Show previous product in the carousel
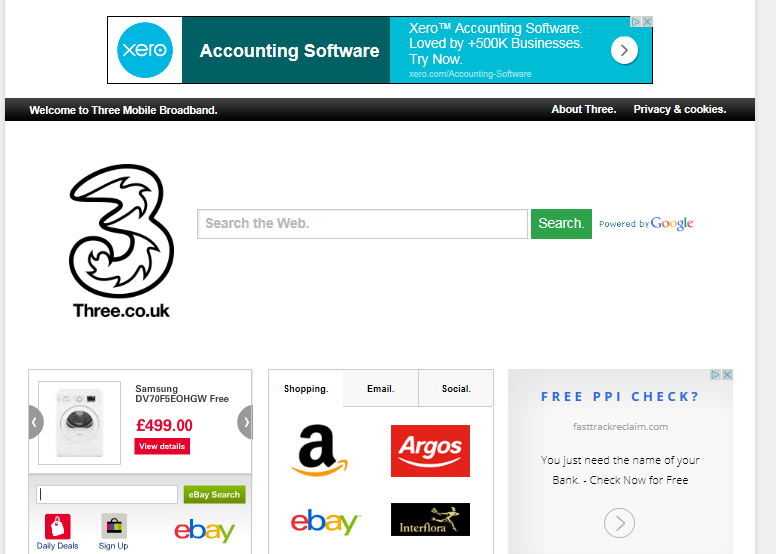776x554 pixels. (36, 422)
